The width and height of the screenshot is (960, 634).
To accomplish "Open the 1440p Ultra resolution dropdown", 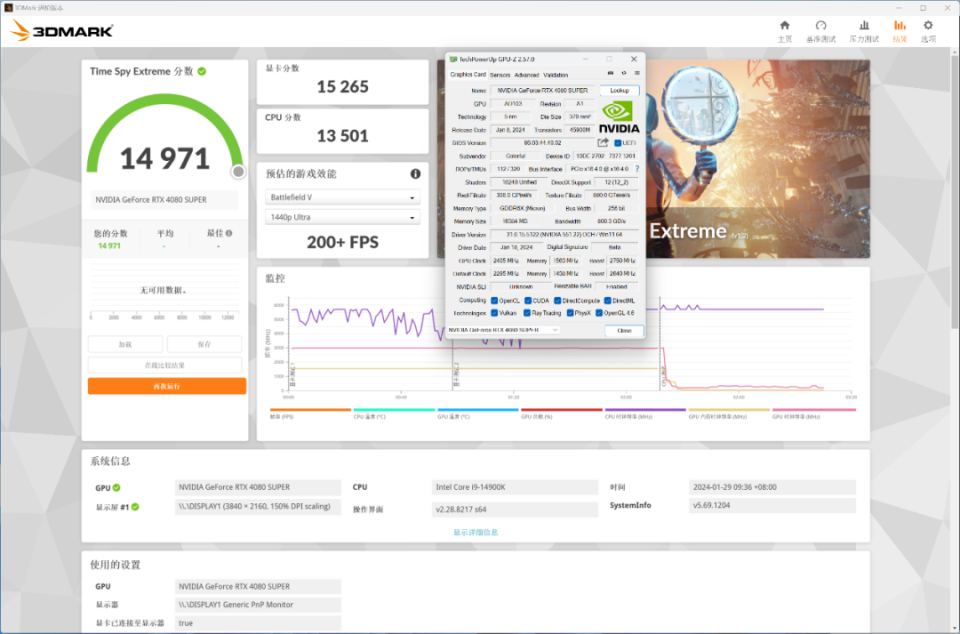I will coord(342,217).
